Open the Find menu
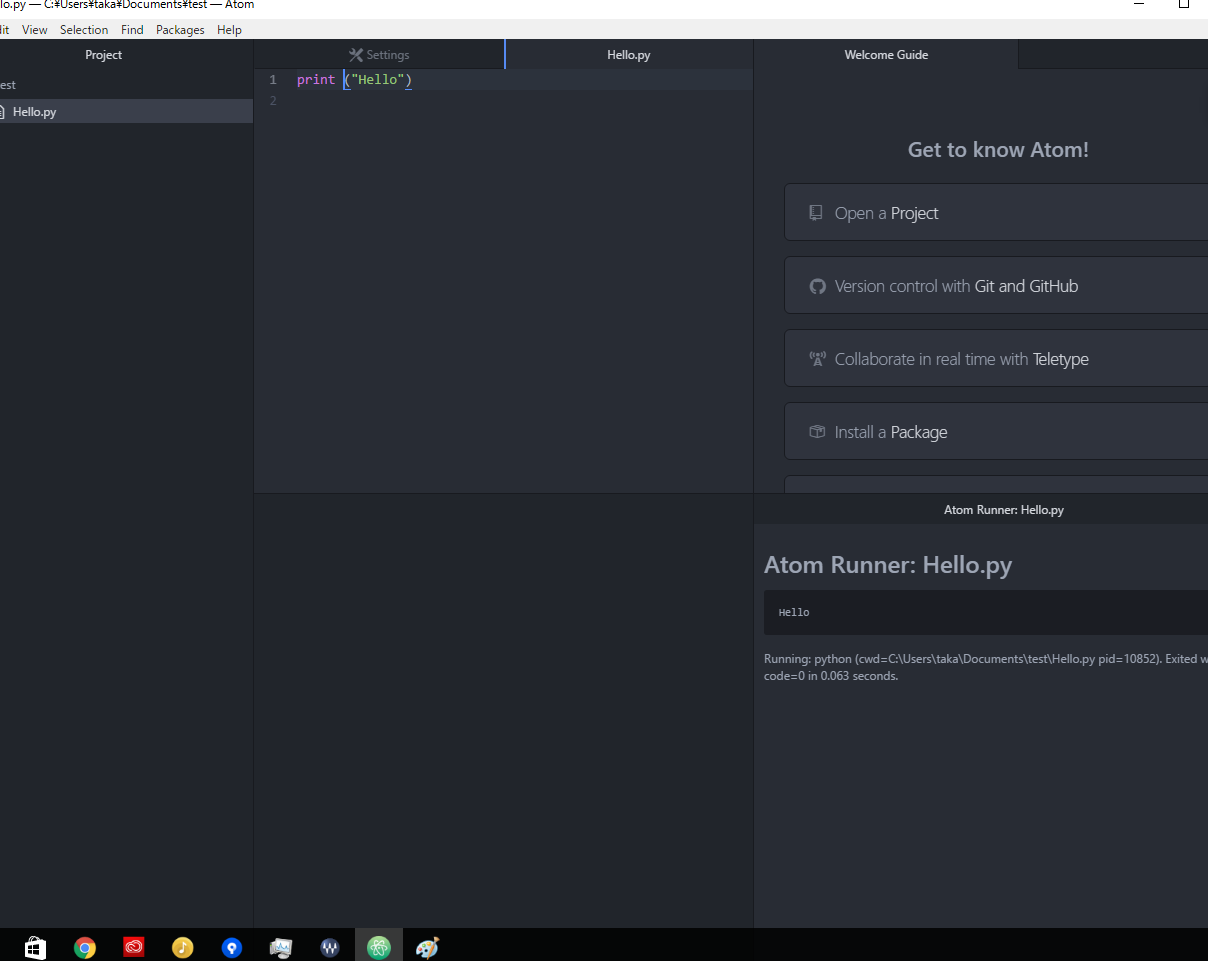Screen dimensions: 1208x961 [x=132, y=30]
